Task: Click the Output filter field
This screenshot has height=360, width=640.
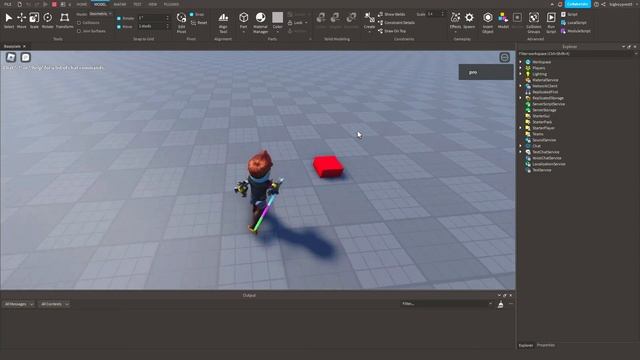Action: pos(447,304)
